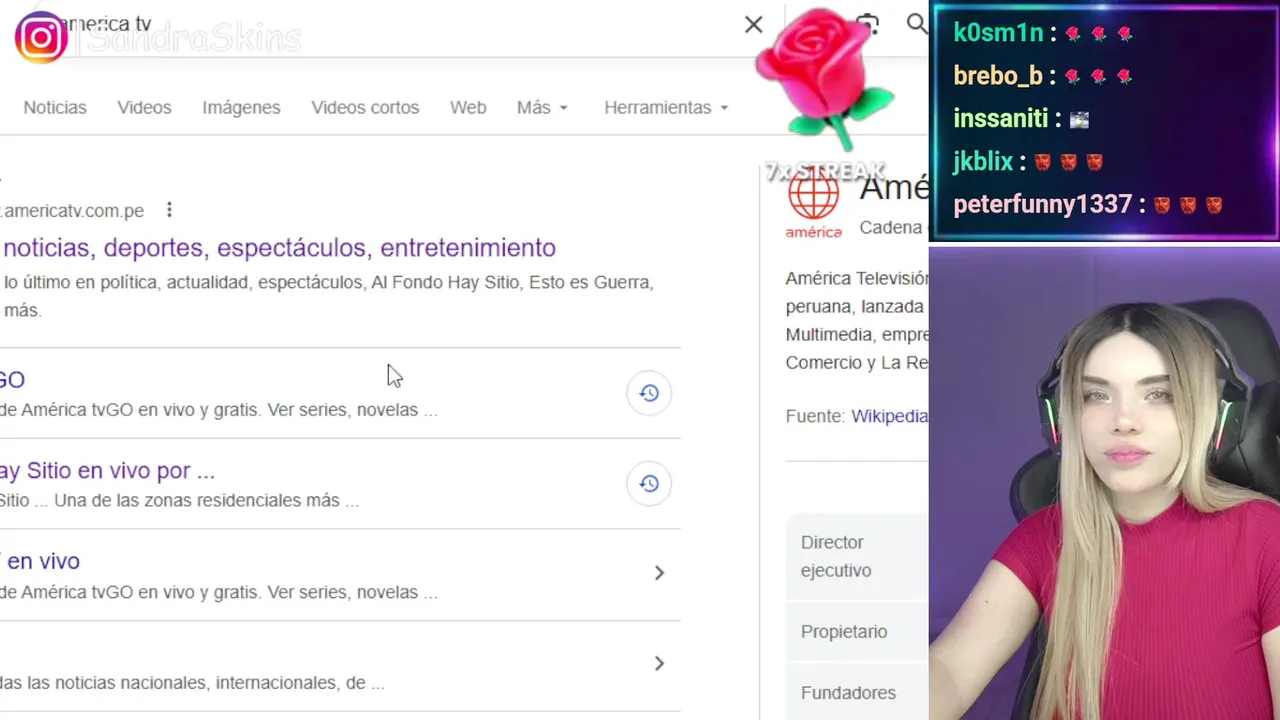
Task: Open the Herramientas dropdown
Action: point(666,107)
